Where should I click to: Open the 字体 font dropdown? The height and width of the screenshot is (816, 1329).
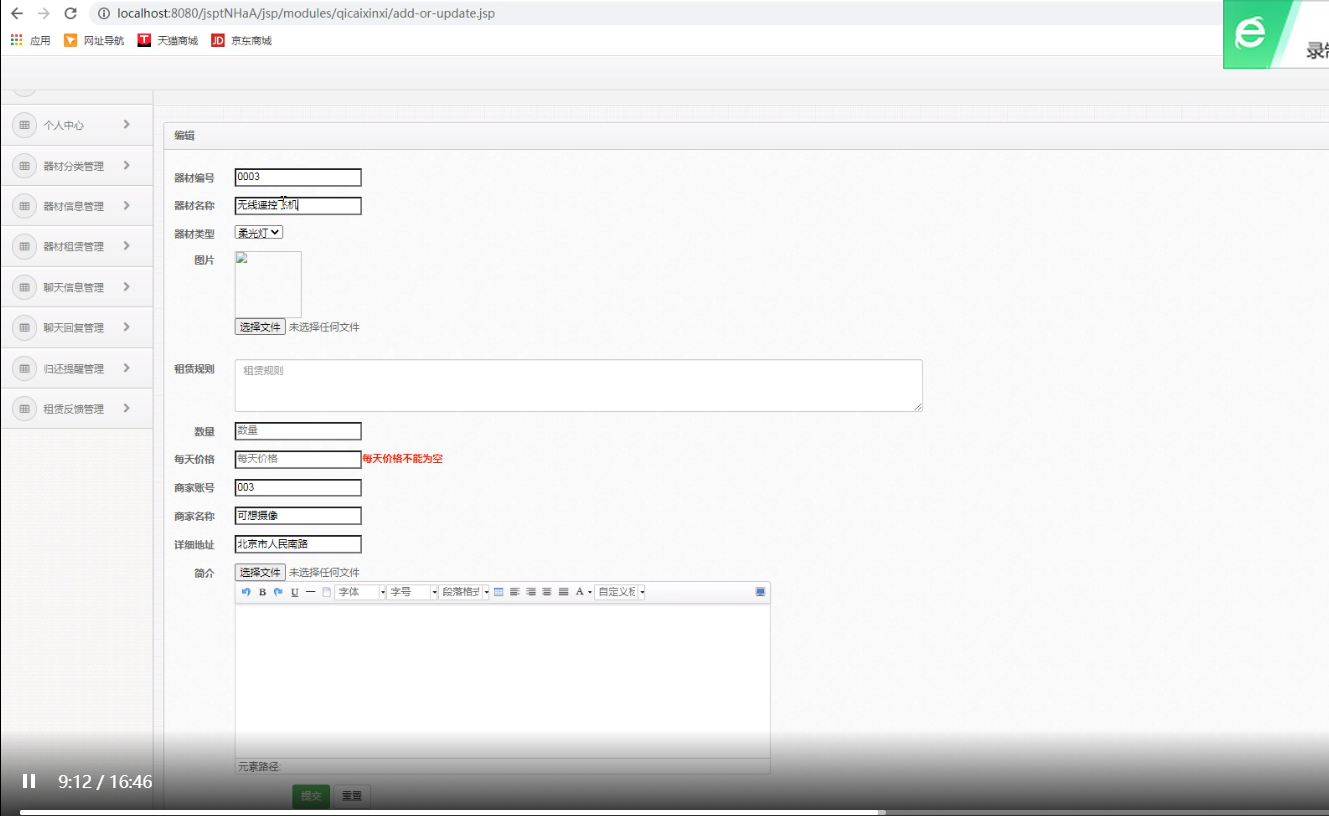[360, 592]
